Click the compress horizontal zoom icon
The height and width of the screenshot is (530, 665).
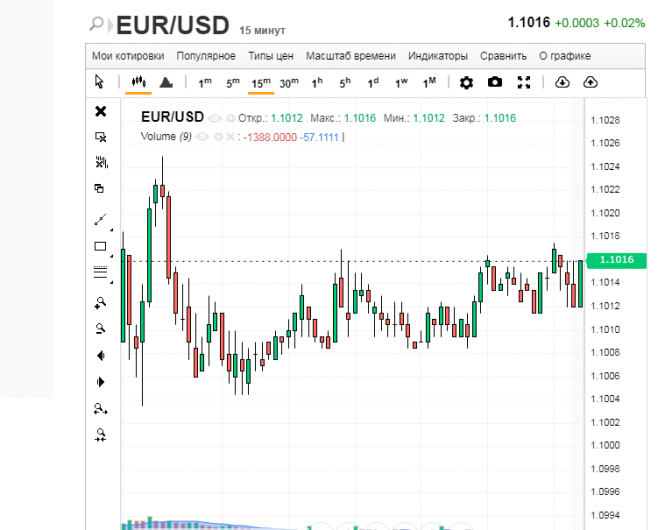tap(101, 435)
